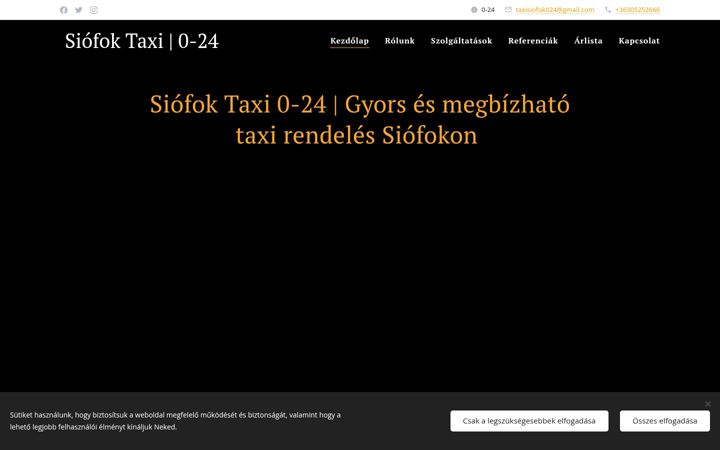Open the taxisiofok024@gmail.com email link

coord(555,10)
